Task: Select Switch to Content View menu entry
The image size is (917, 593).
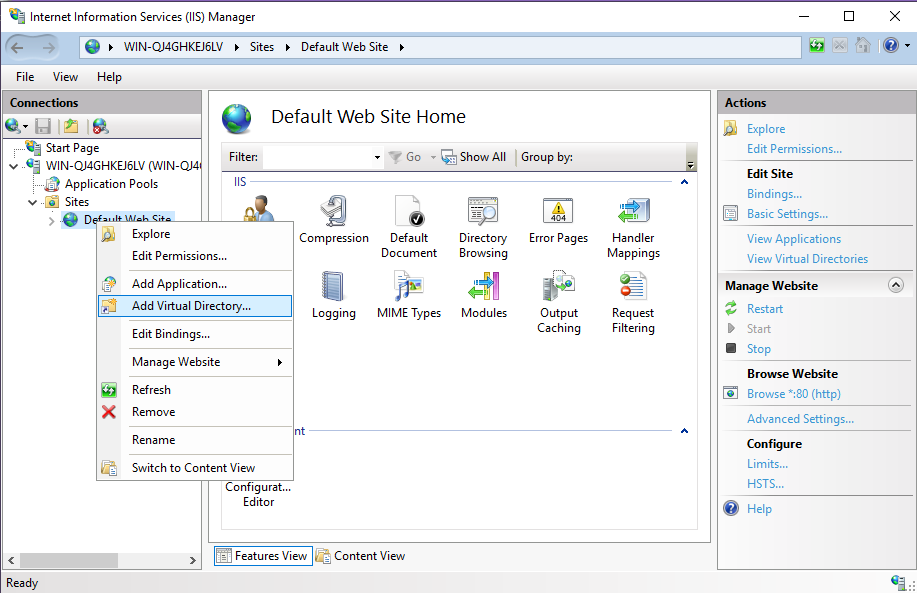Action: (195, 468)
